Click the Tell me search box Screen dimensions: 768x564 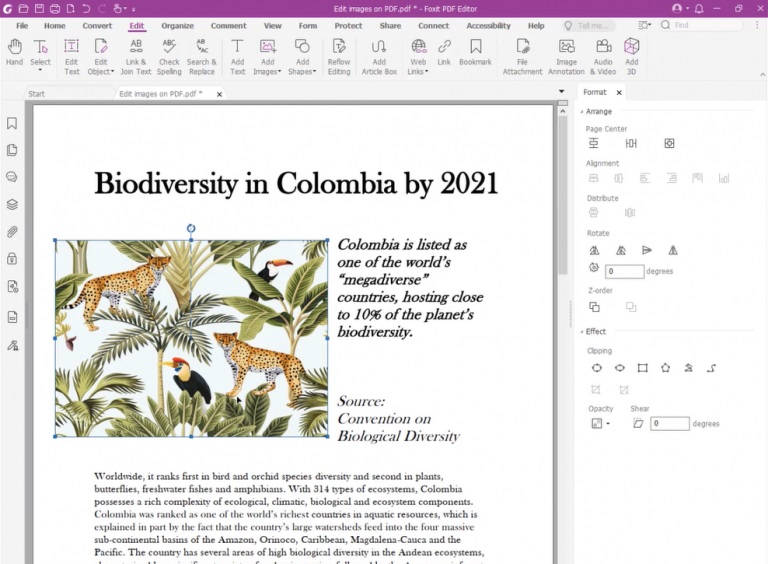click(588, 25)
